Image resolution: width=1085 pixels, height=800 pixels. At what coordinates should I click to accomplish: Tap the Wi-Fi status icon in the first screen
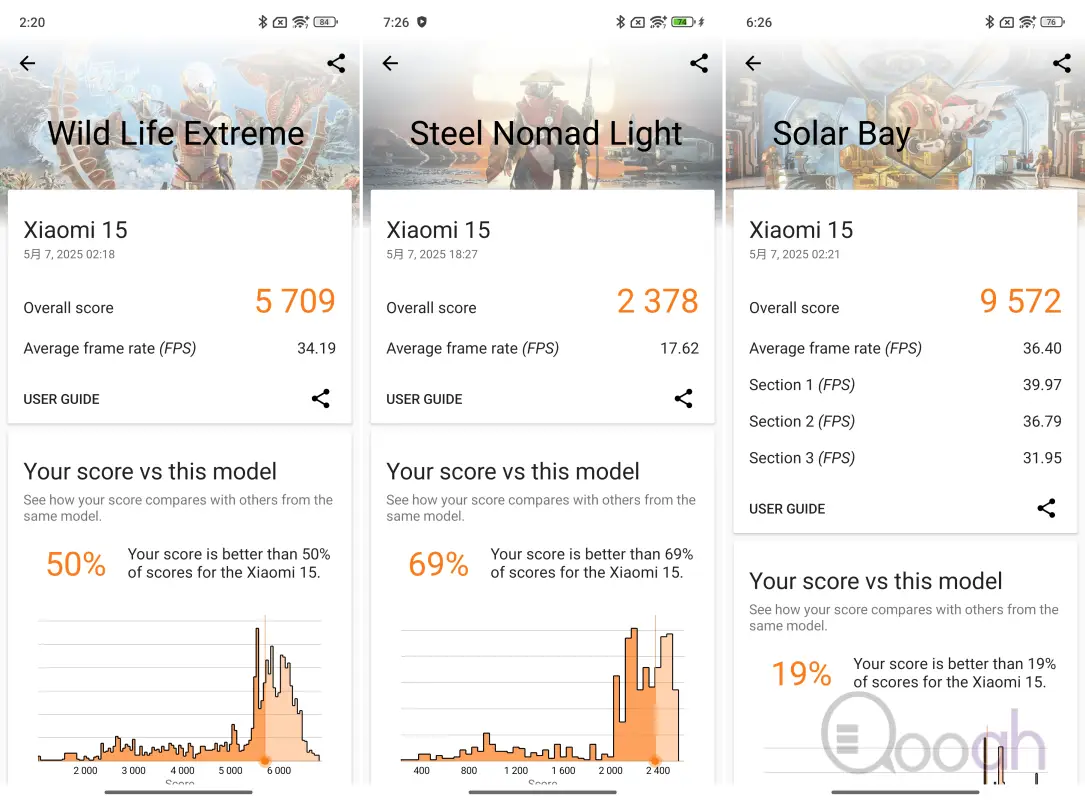click(300, 22)
